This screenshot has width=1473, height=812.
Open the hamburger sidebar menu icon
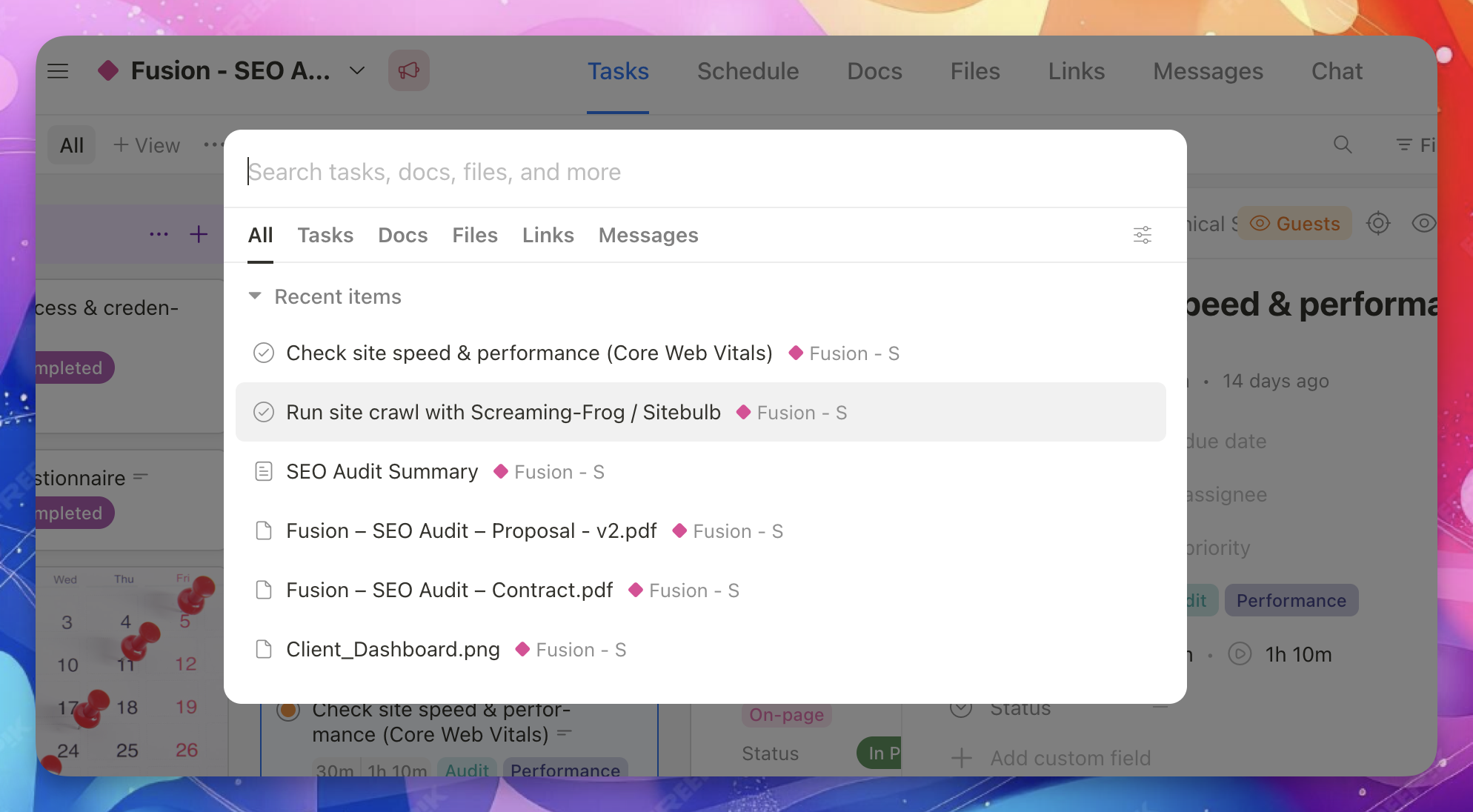tap(58, 71)
